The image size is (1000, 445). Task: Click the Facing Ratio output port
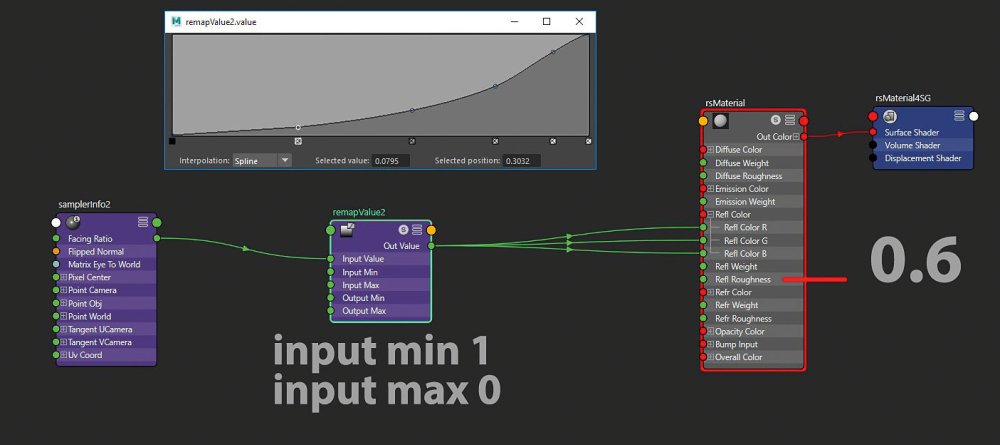tap(157, 238)
